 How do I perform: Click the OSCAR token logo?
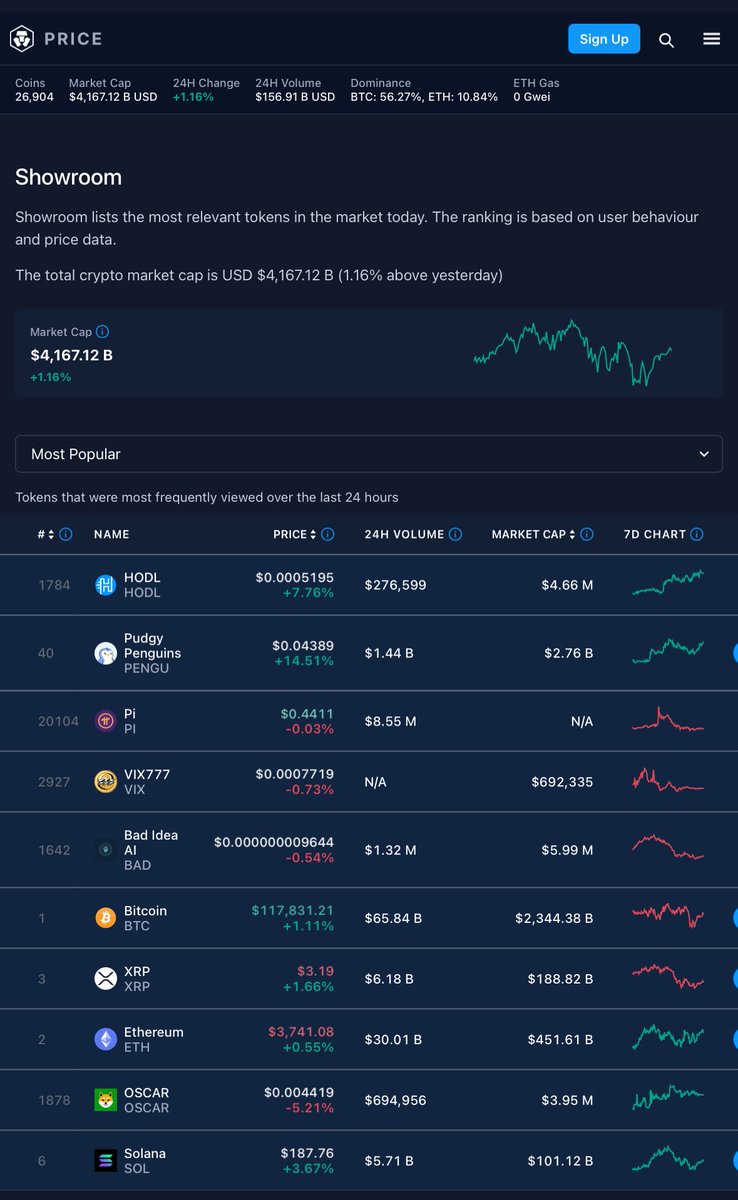coord(105,1100)
